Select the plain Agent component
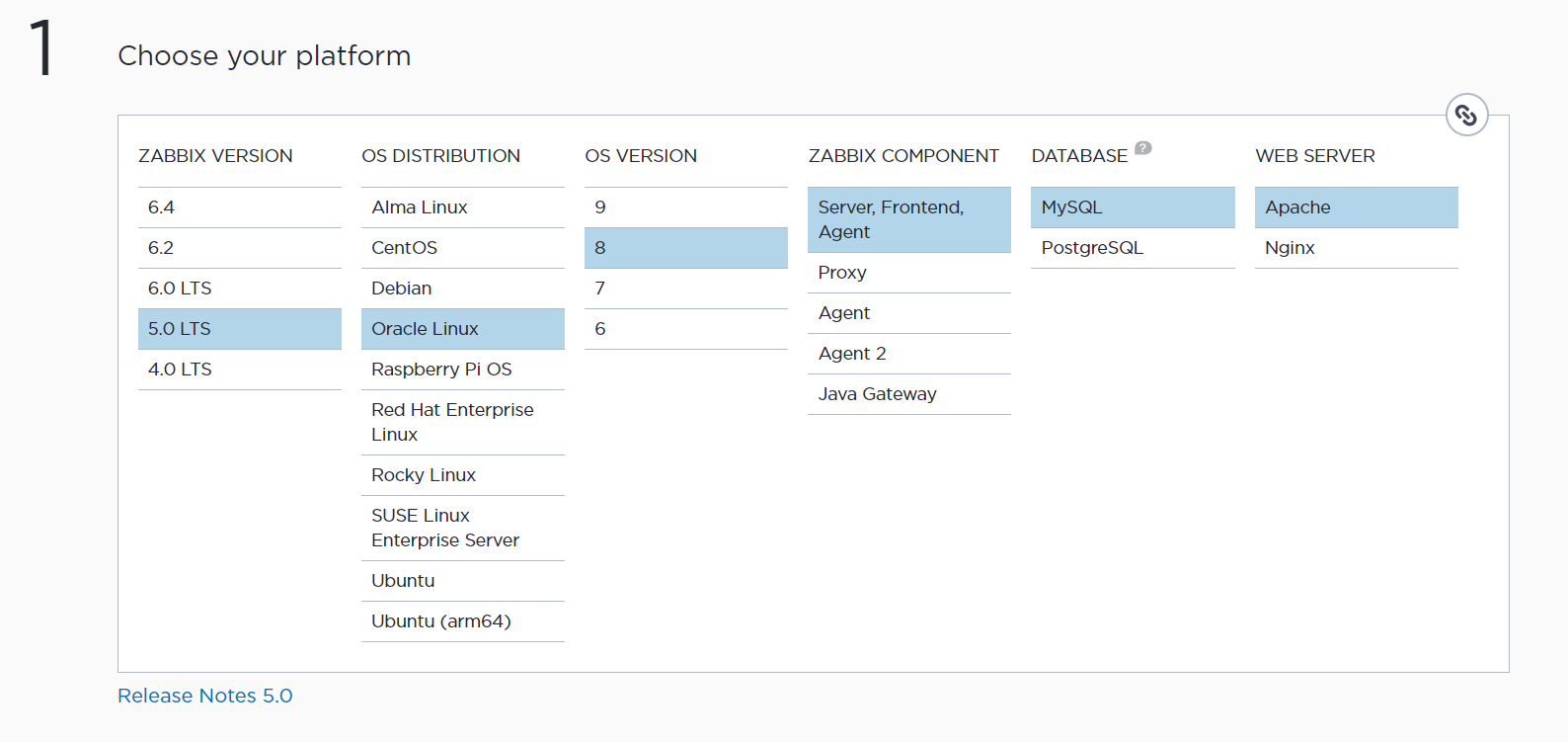 (x=909, y=313)
